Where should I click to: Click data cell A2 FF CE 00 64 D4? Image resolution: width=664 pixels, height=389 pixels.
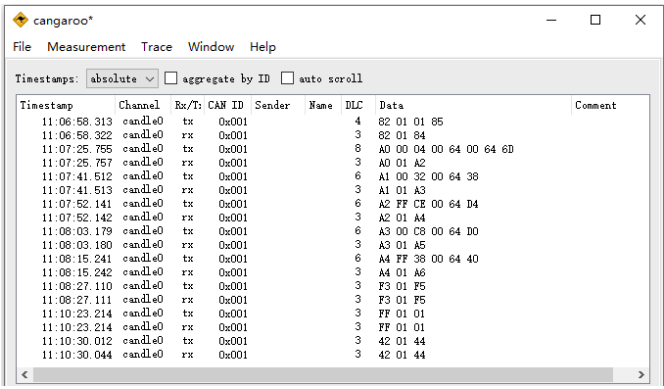[x=429, y=204]
